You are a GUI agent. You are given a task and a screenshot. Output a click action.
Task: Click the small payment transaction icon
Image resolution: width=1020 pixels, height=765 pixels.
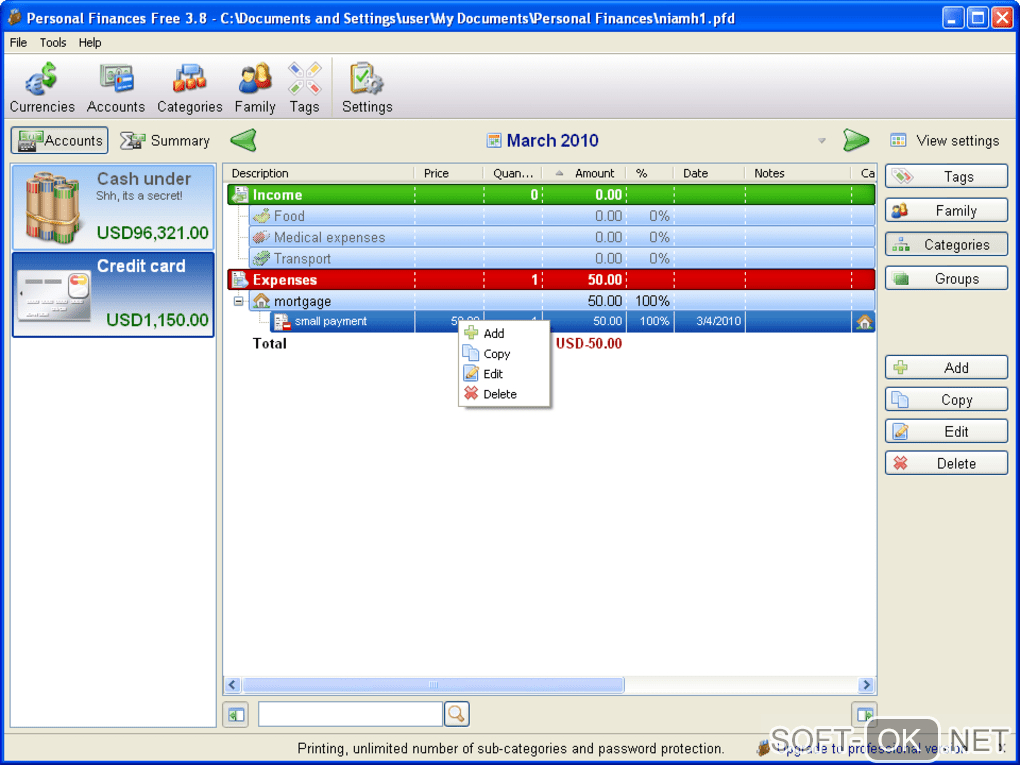(x=282, y=321)
